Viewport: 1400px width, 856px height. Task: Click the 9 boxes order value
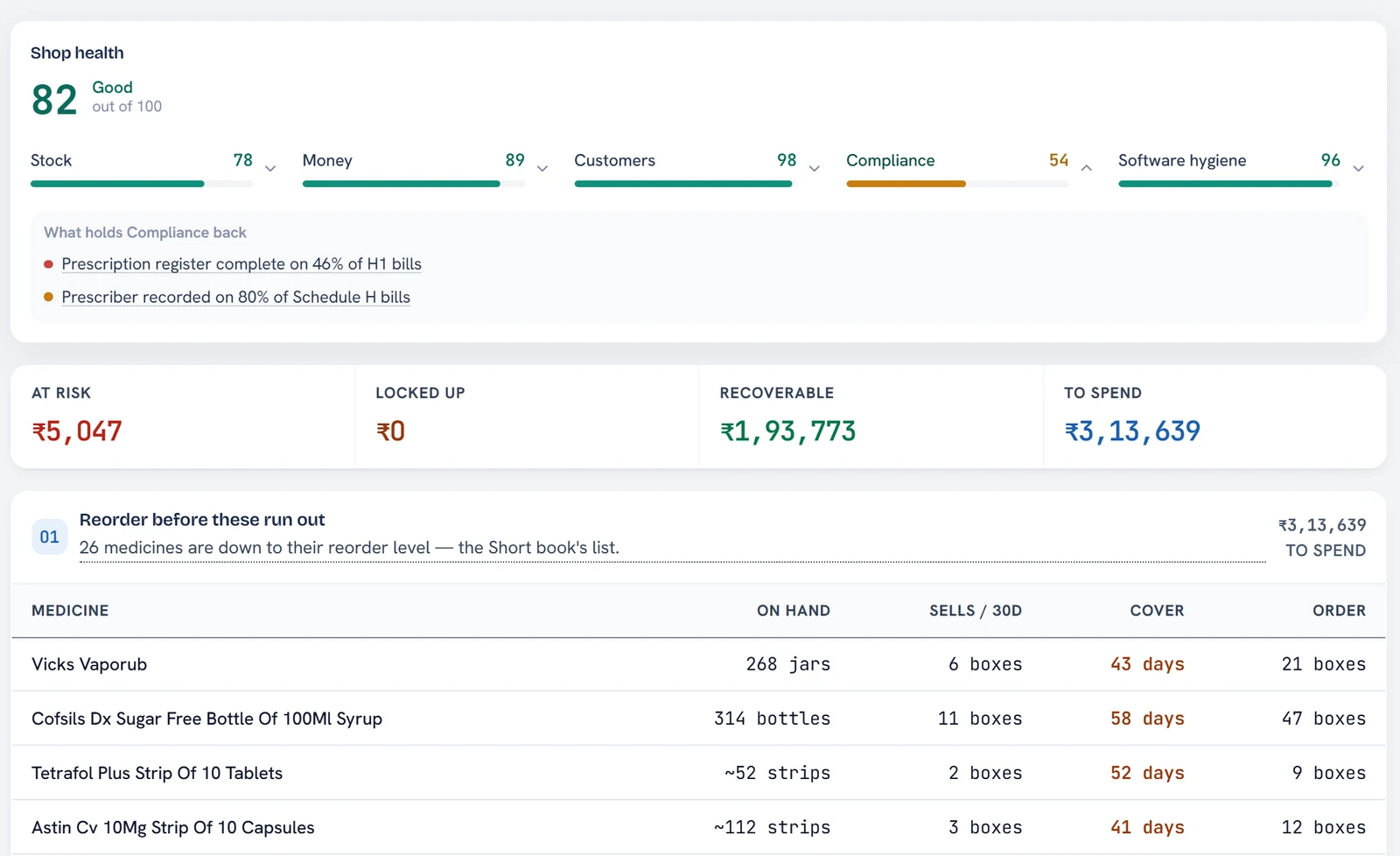pyautogui.click(x=1329, y=773)
